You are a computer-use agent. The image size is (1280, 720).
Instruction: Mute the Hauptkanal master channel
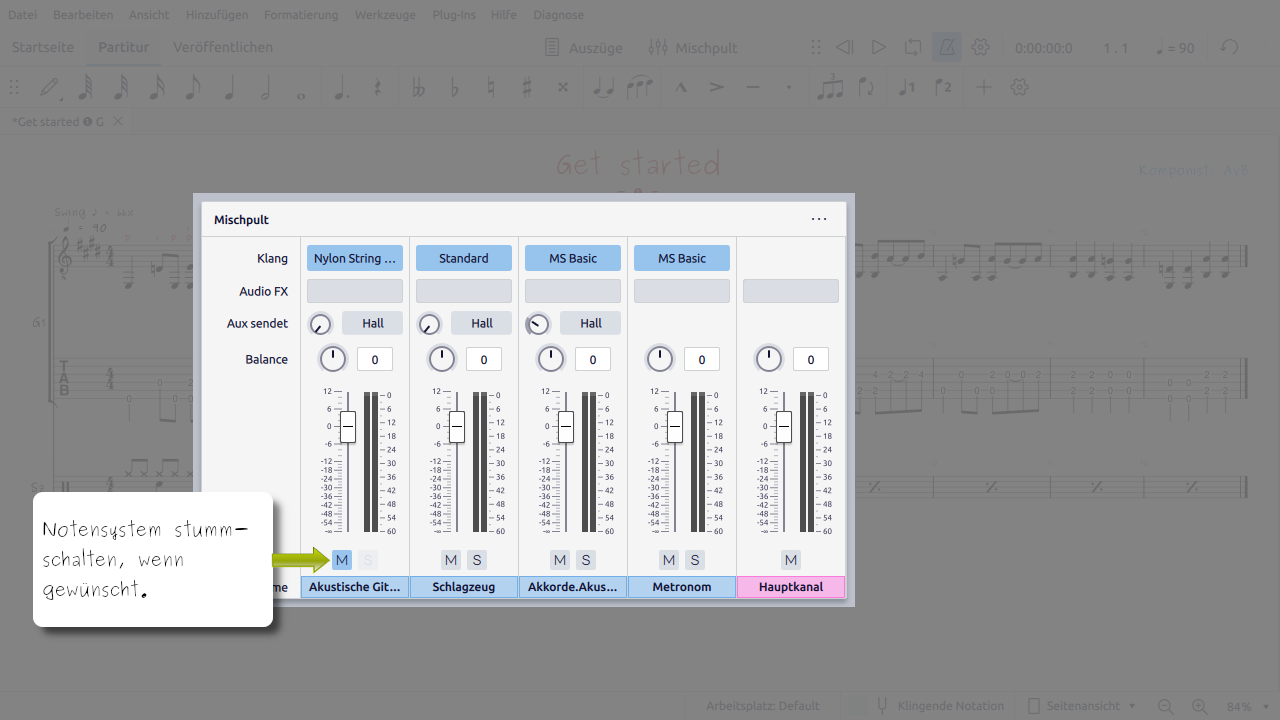point(791,560)
